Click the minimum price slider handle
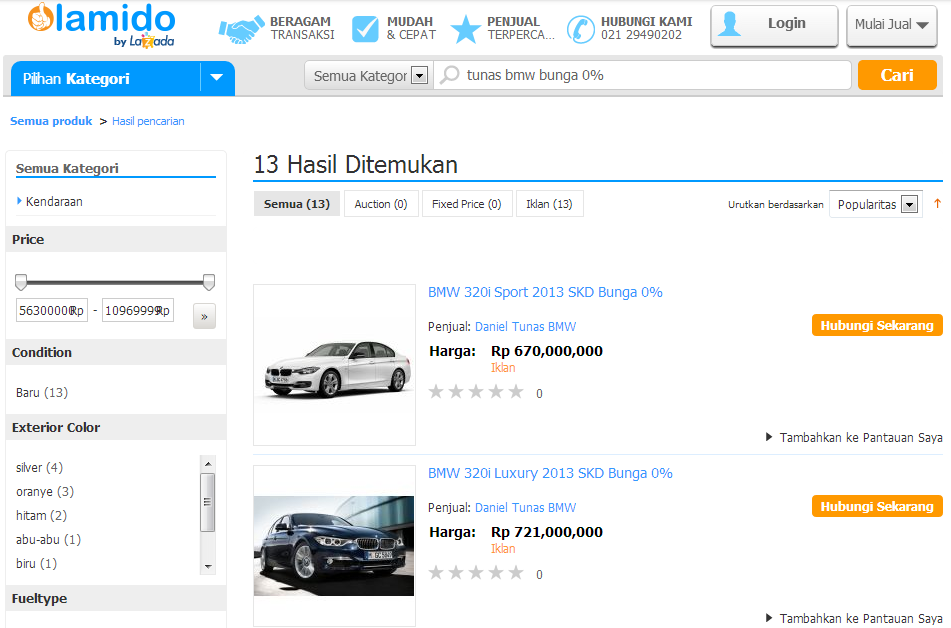The image size is (951, 628). (x=21, y=282)
